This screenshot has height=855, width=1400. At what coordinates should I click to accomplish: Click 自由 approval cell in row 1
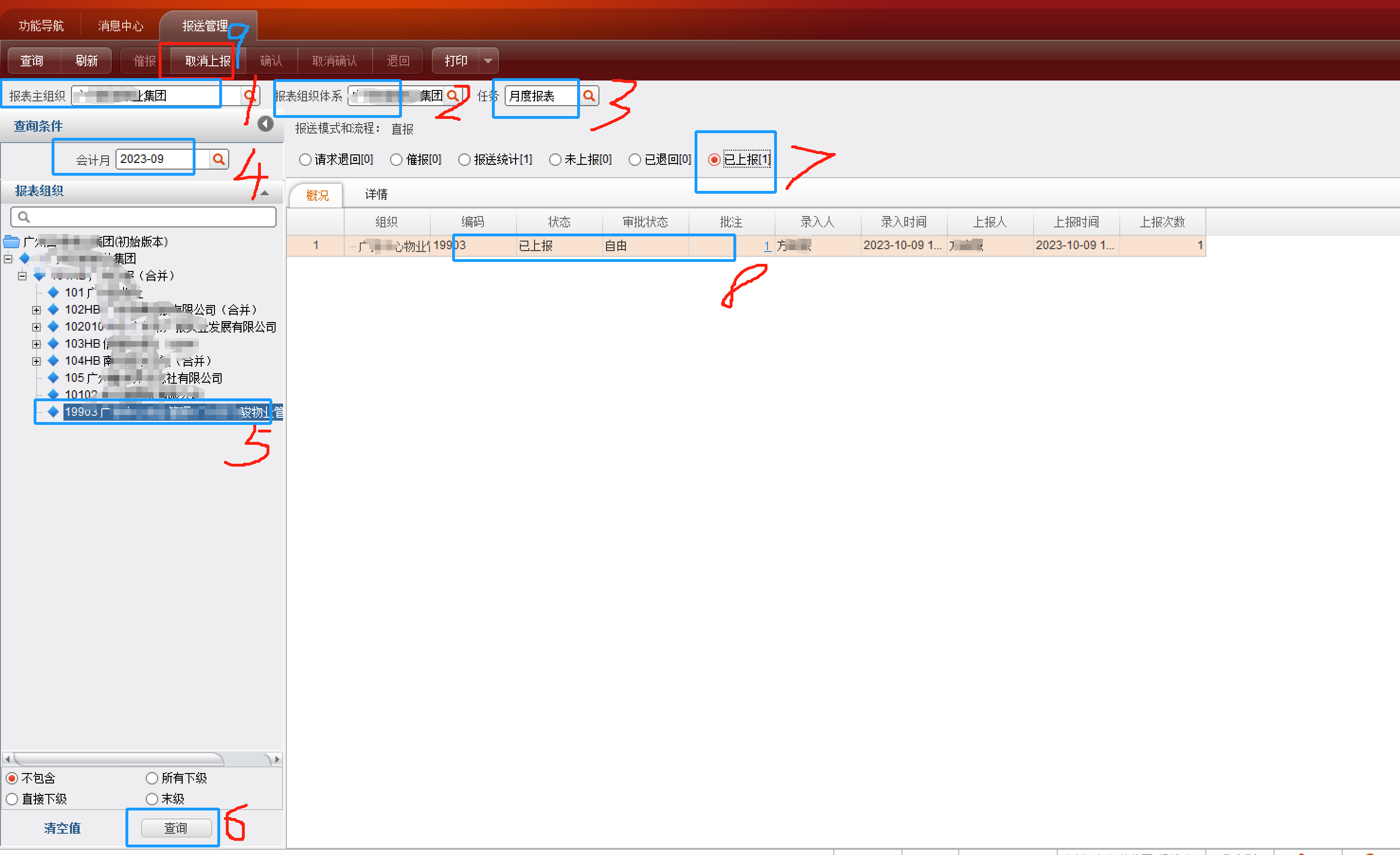click(x=645, y=245)
